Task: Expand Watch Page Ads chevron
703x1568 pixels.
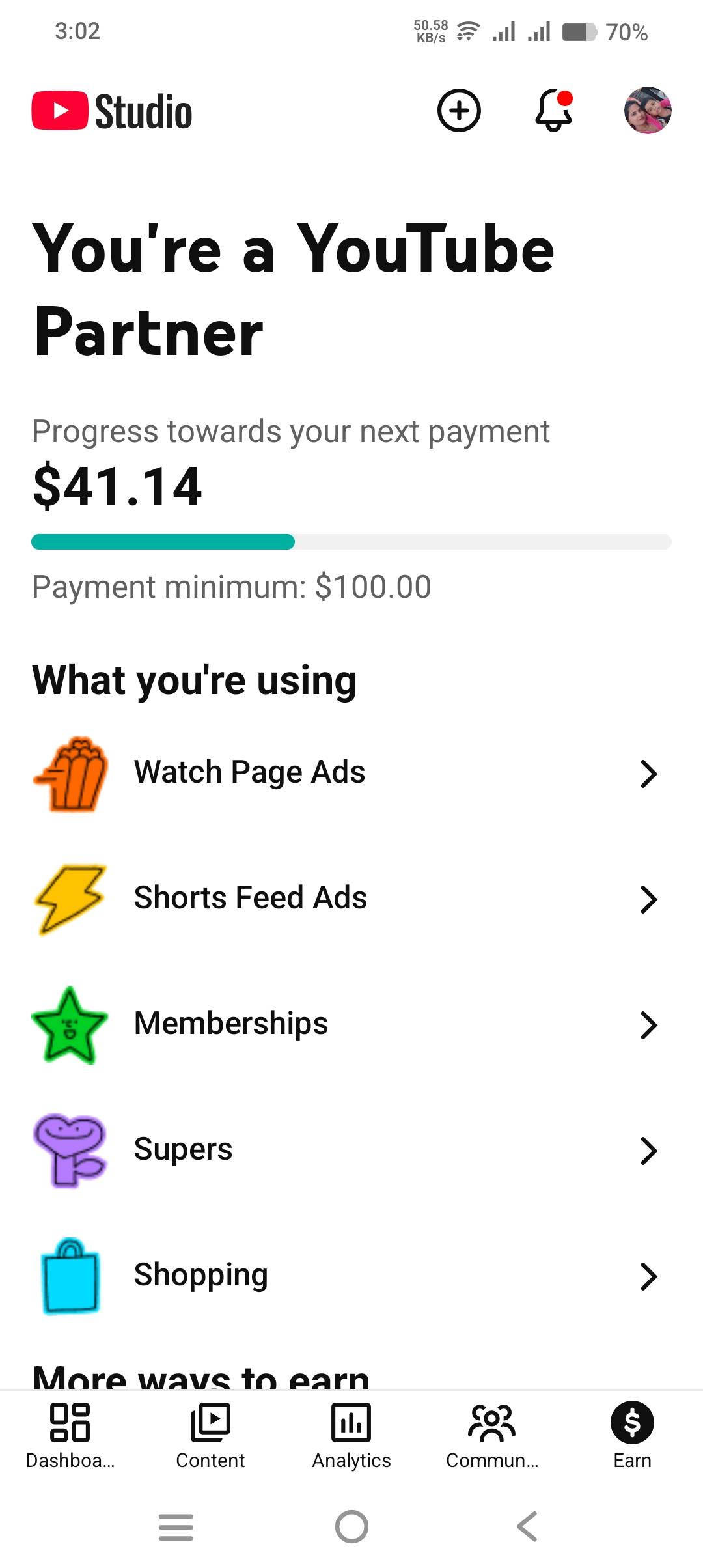Action: click(x=648, y=774)
